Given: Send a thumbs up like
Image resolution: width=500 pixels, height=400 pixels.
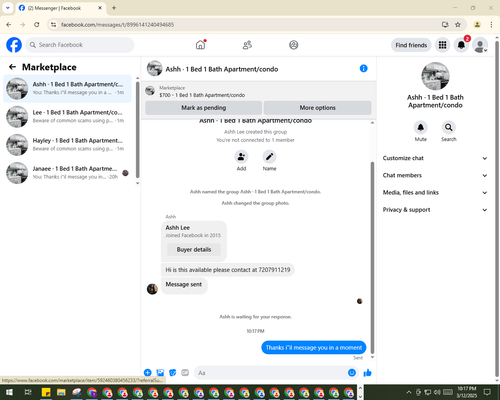Looking at the screenshot, I should (x=367, y=373).
